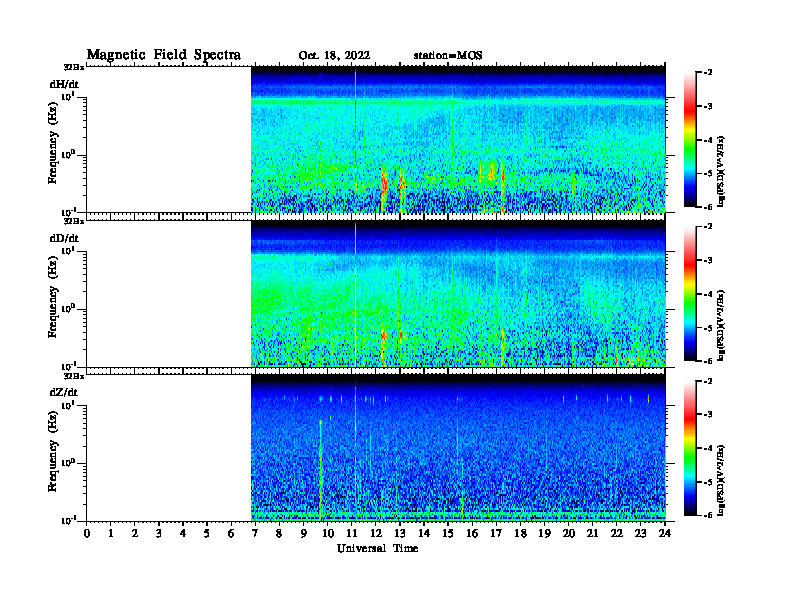Click the "Magnetic Field Spectra" title

point(164,55)
